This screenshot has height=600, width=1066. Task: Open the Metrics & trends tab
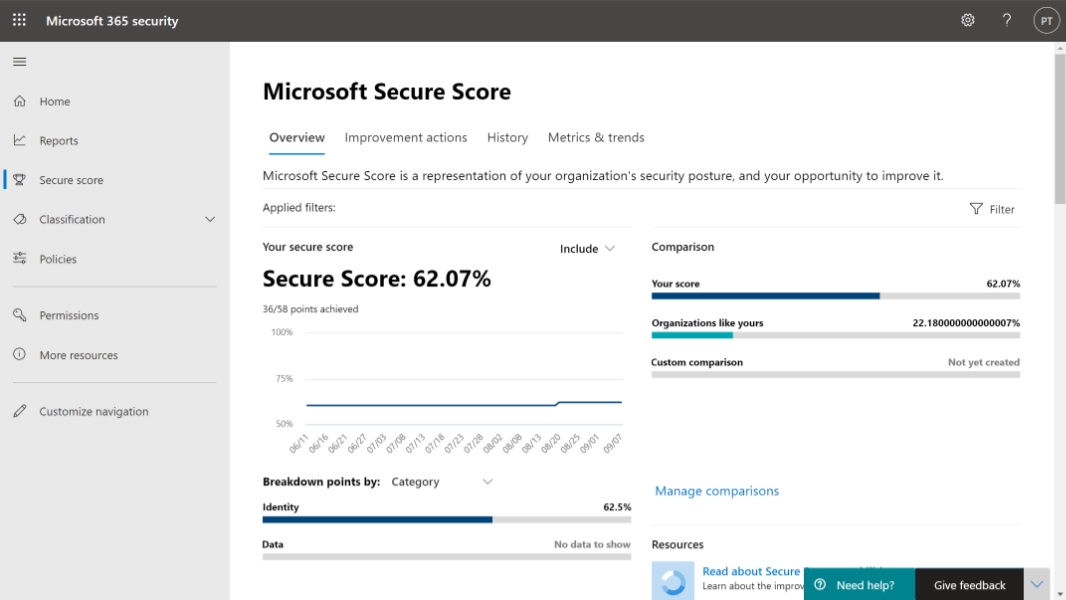[596, 138]
